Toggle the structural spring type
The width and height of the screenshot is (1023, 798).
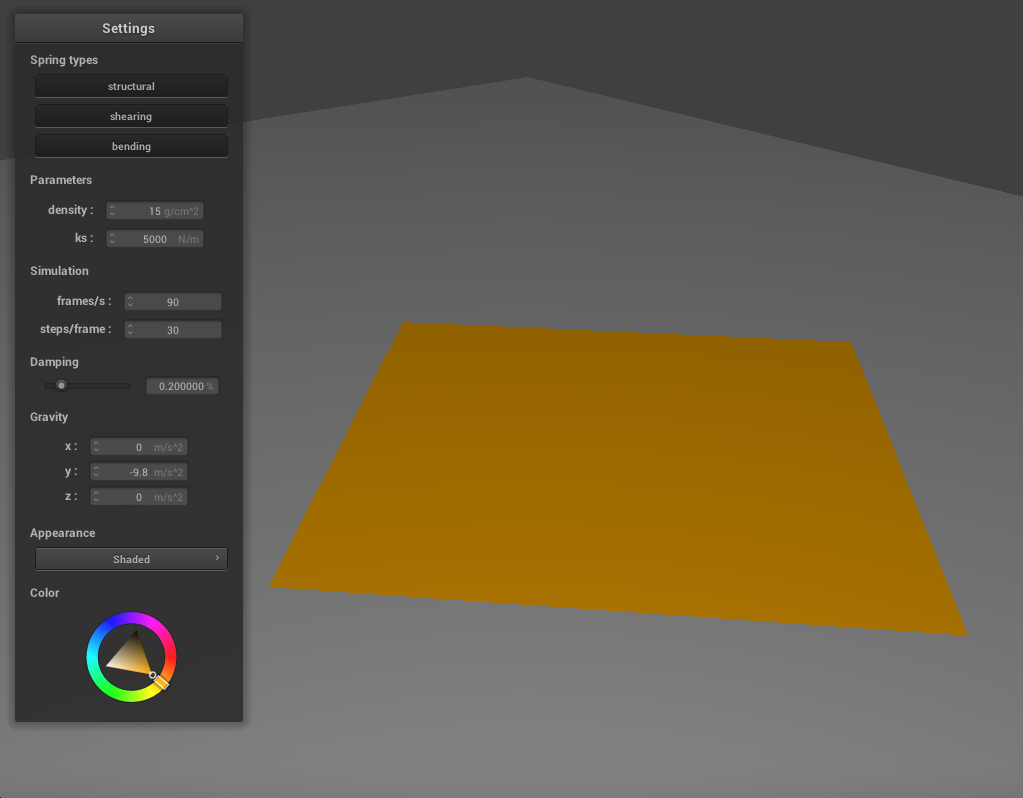tap(131, 87)
